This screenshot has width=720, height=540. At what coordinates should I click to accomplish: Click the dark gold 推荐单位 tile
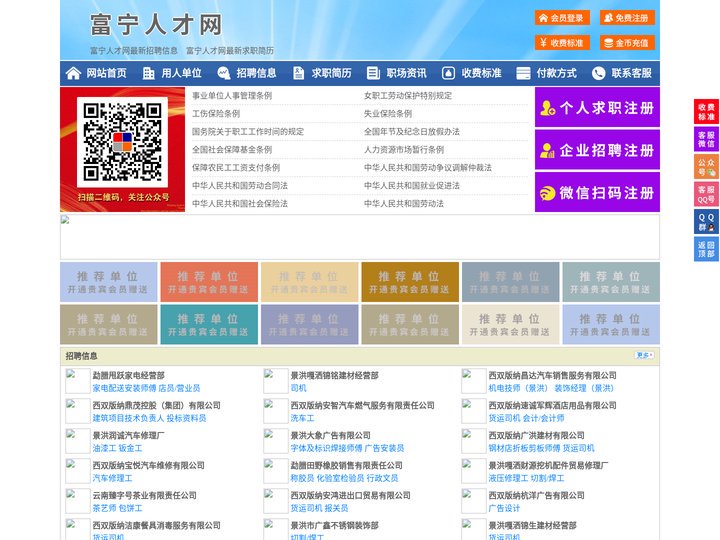(410, 282)
